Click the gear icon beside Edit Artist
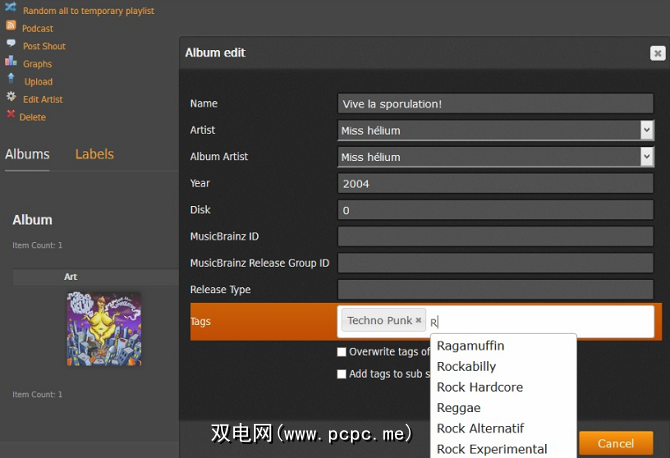 coord(11,96)
